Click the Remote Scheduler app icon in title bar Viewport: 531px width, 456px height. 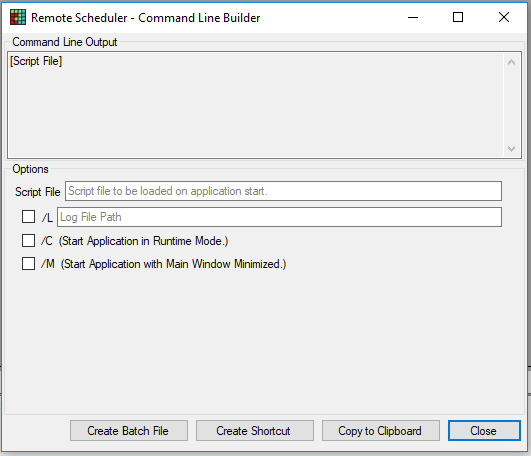(18, 17)
